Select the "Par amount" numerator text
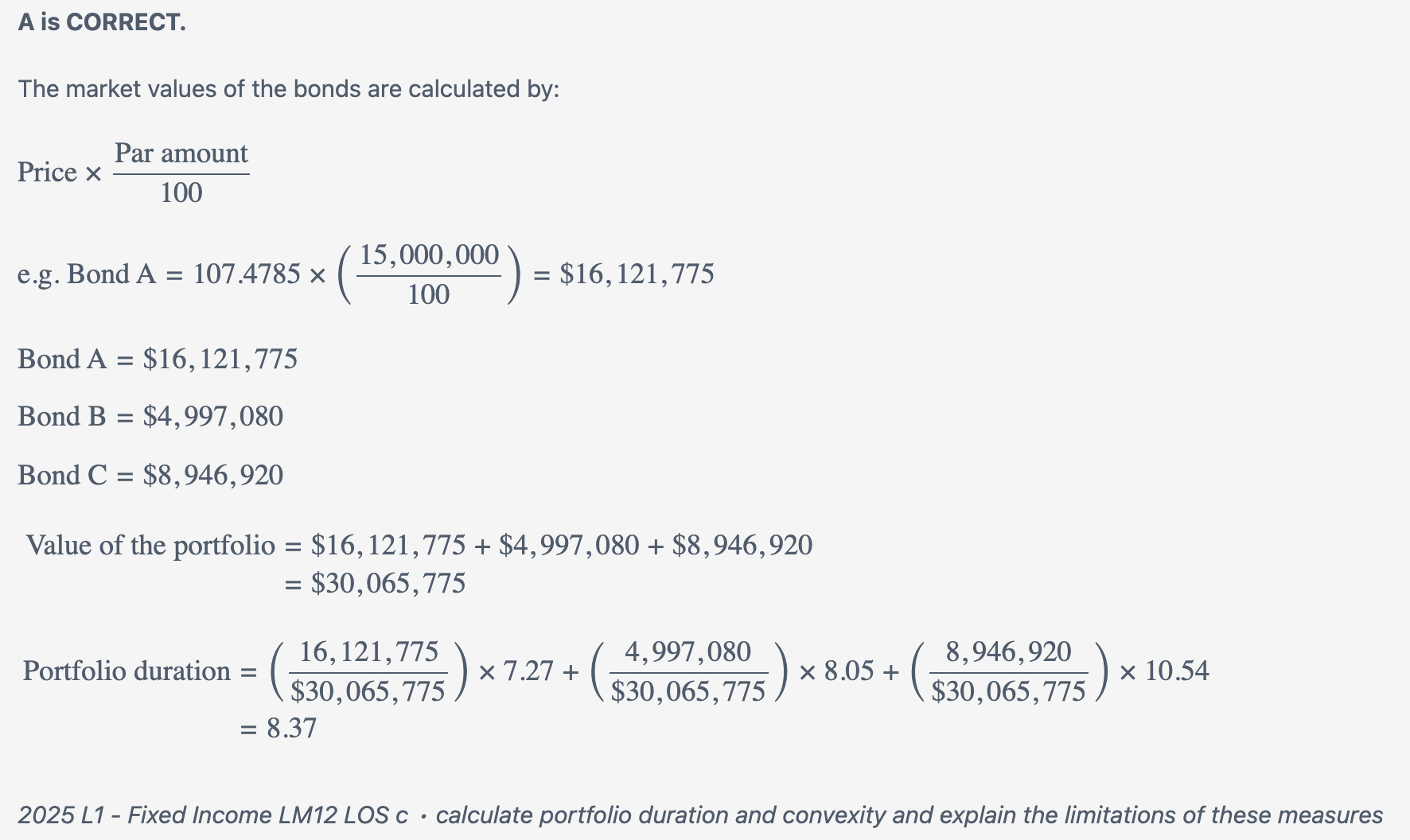The image size is (1410, 840). [x=181, y=153]
